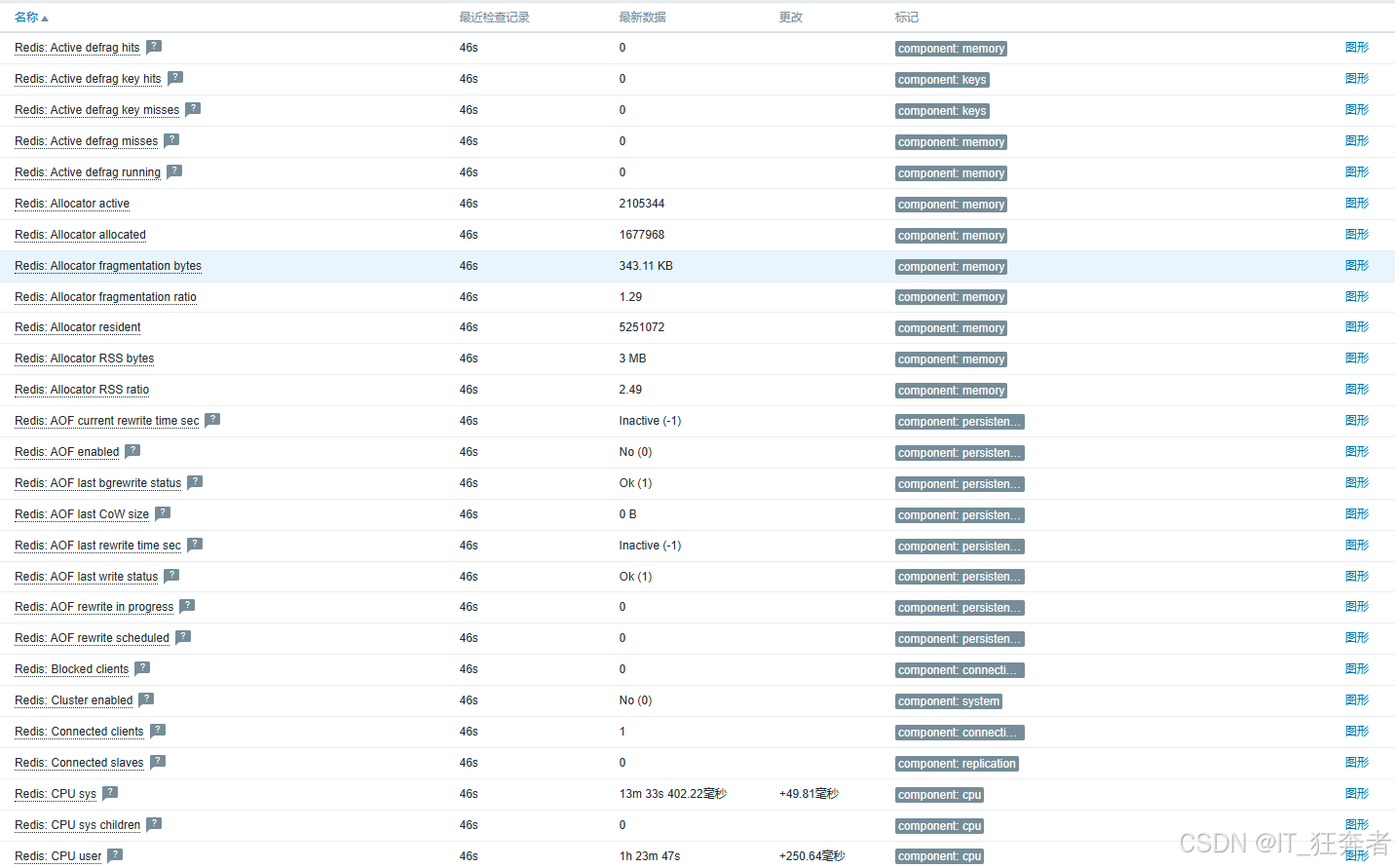Show help icon for AOF last CoW size
The image size is (1395, 868).
click(163, 513)
